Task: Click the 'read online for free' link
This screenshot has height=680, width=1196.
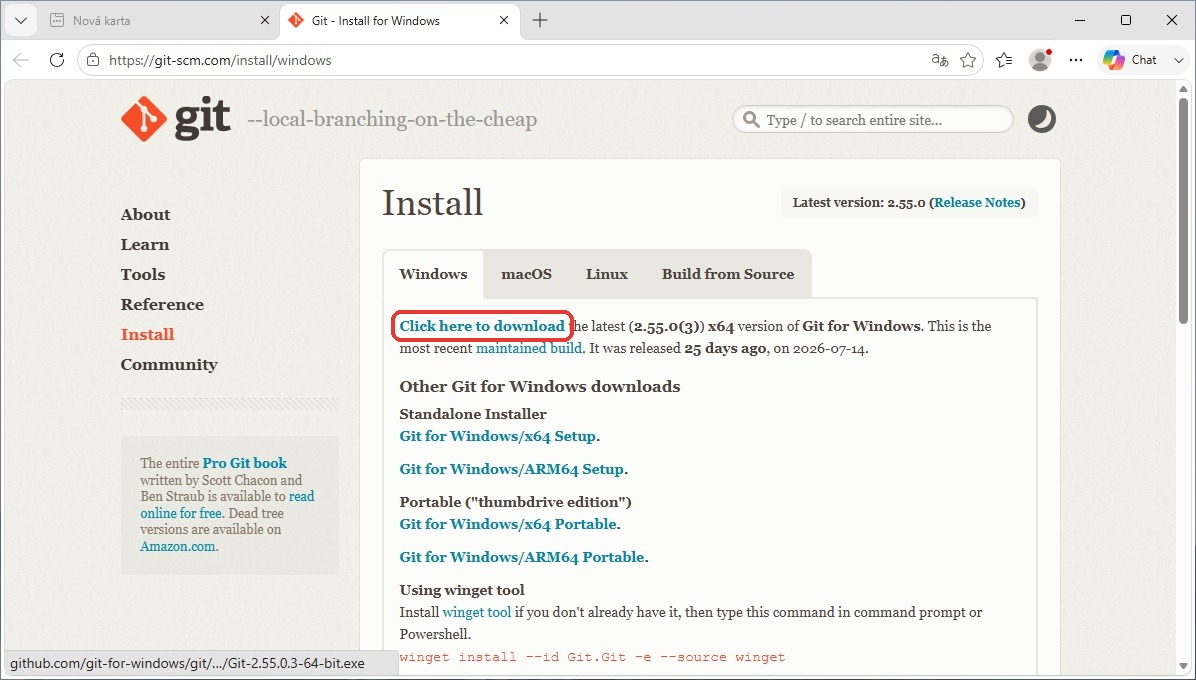Action: [227, 505]
